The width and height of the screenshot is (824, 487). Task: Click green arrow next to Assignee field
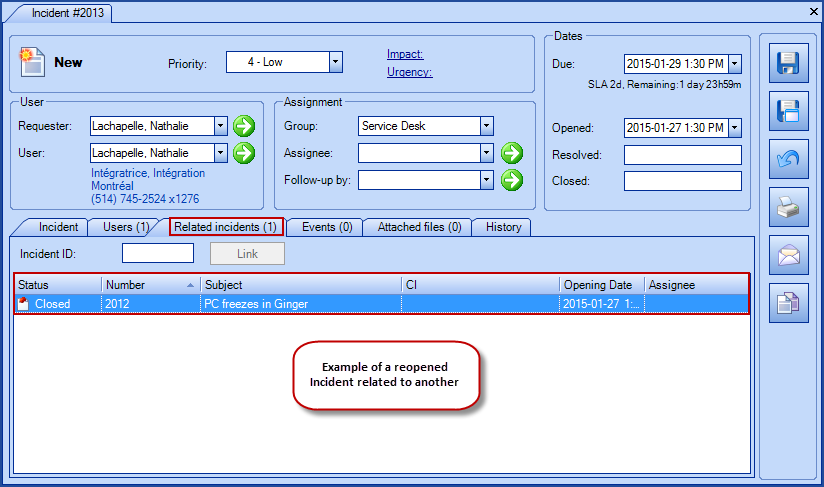point(512,153)
